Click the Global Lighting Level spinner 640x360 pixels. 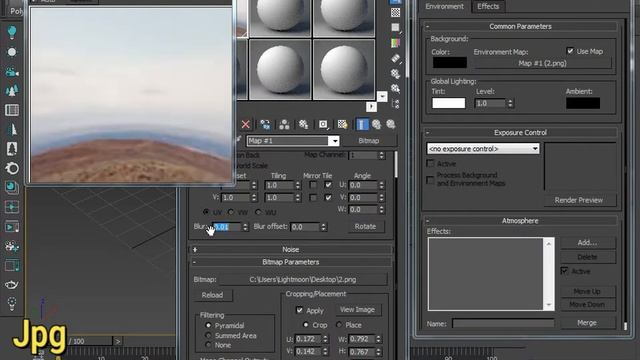(510, 104)
